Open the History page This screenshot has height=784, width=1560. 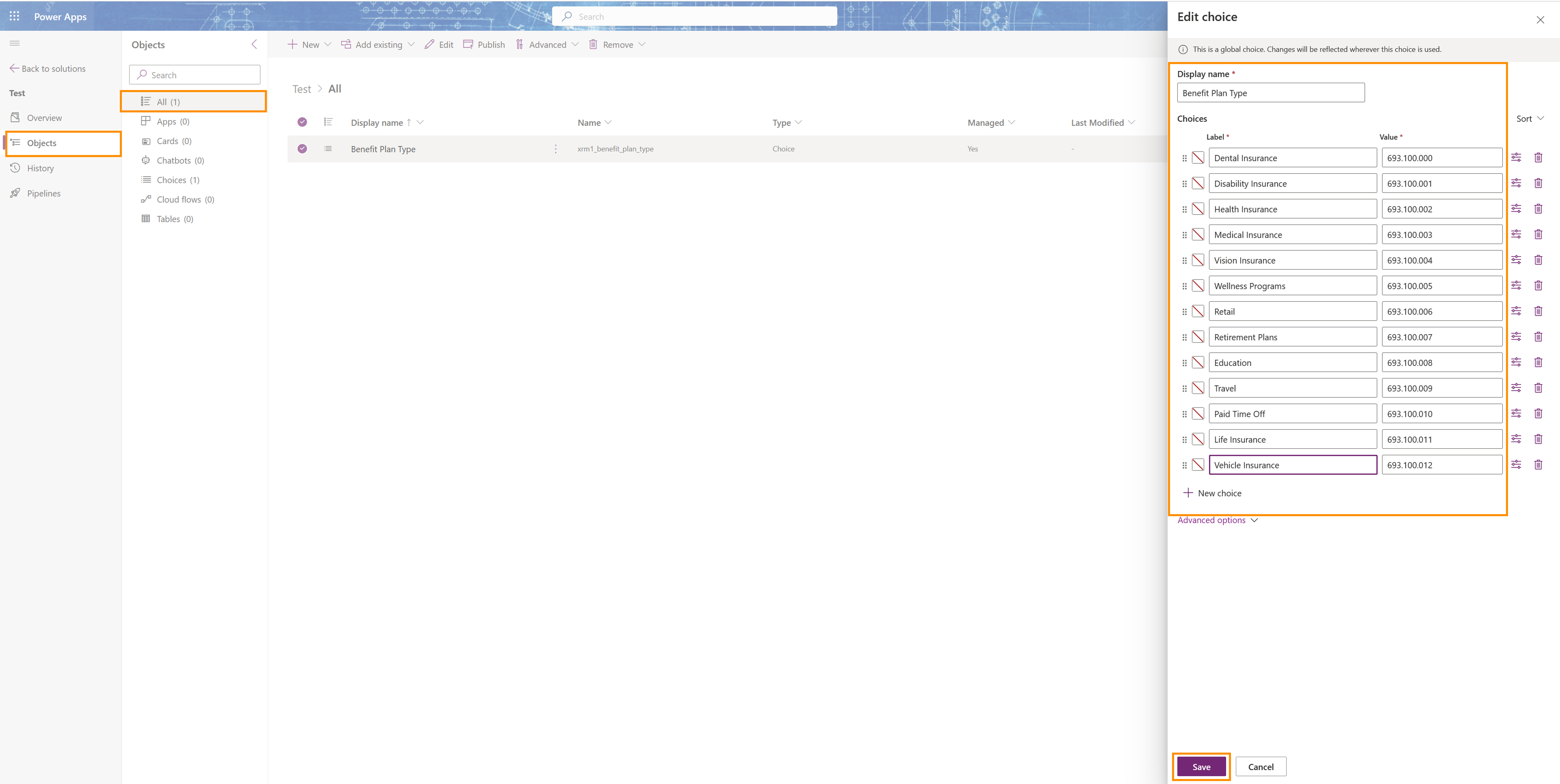pyautogui.click(x=40, y=168)
